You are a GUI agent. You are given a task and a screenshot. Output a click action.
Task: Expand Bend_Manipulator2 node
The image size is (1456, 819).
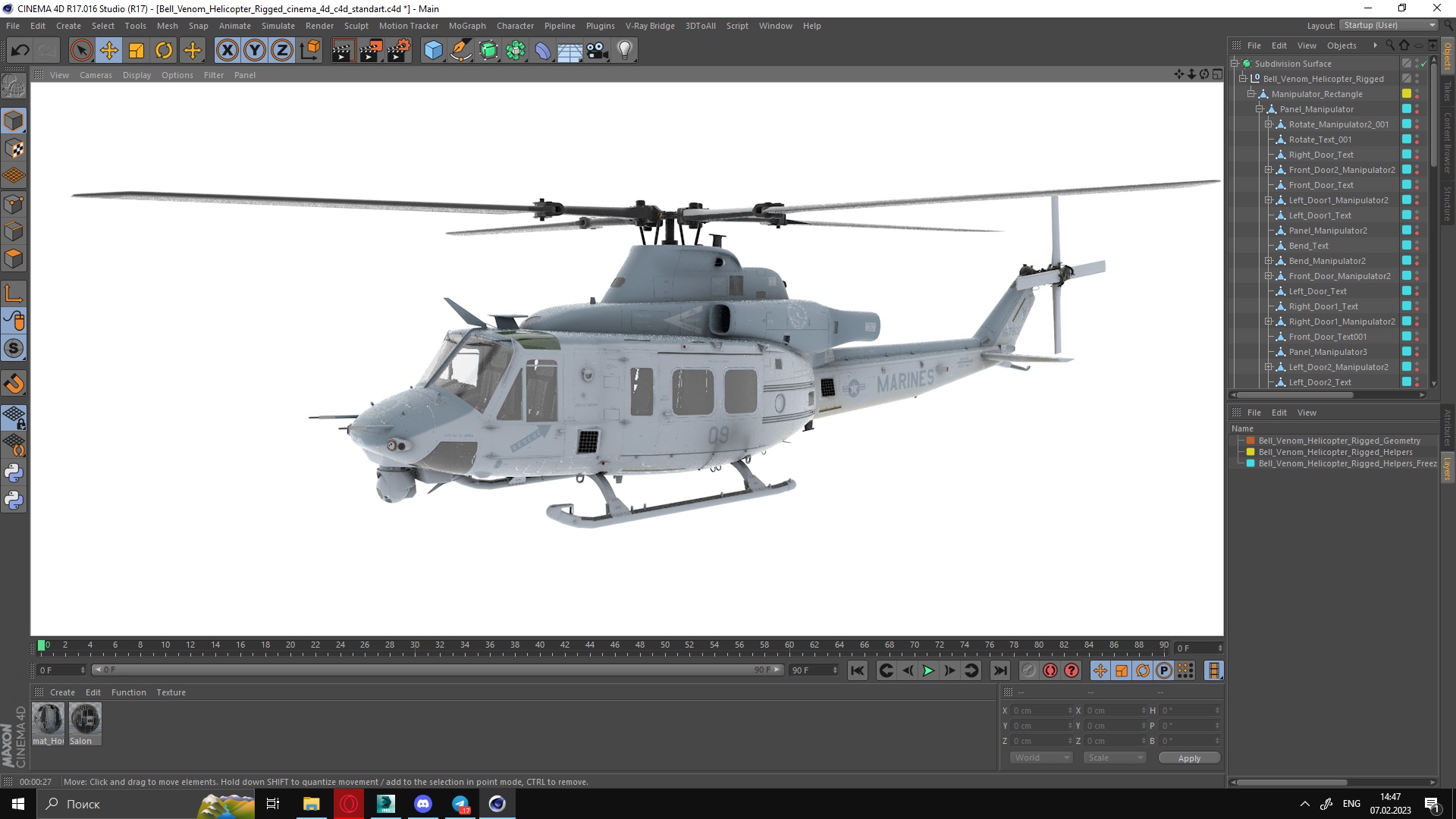click(x=1269, y=261)
